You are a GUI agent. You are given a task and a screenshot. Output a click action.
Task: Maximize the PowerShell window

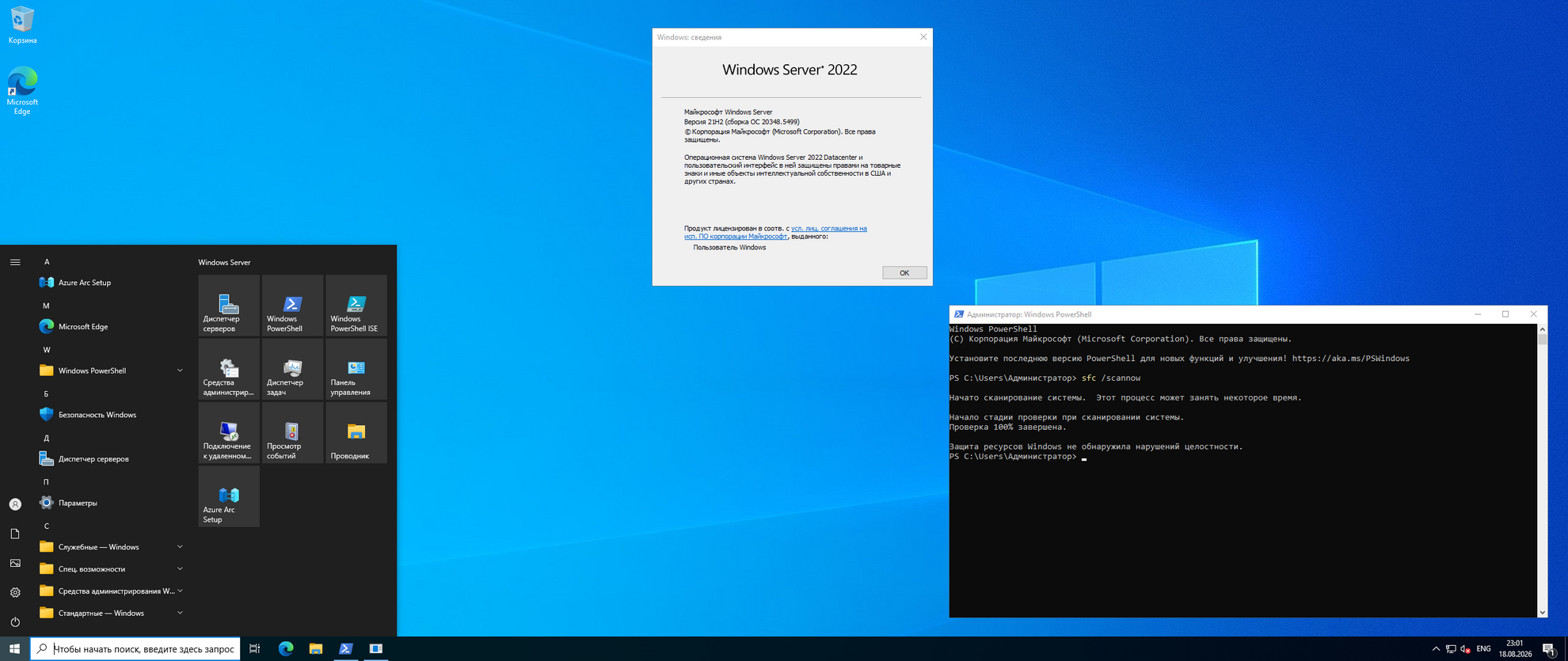click(1505, 314)
